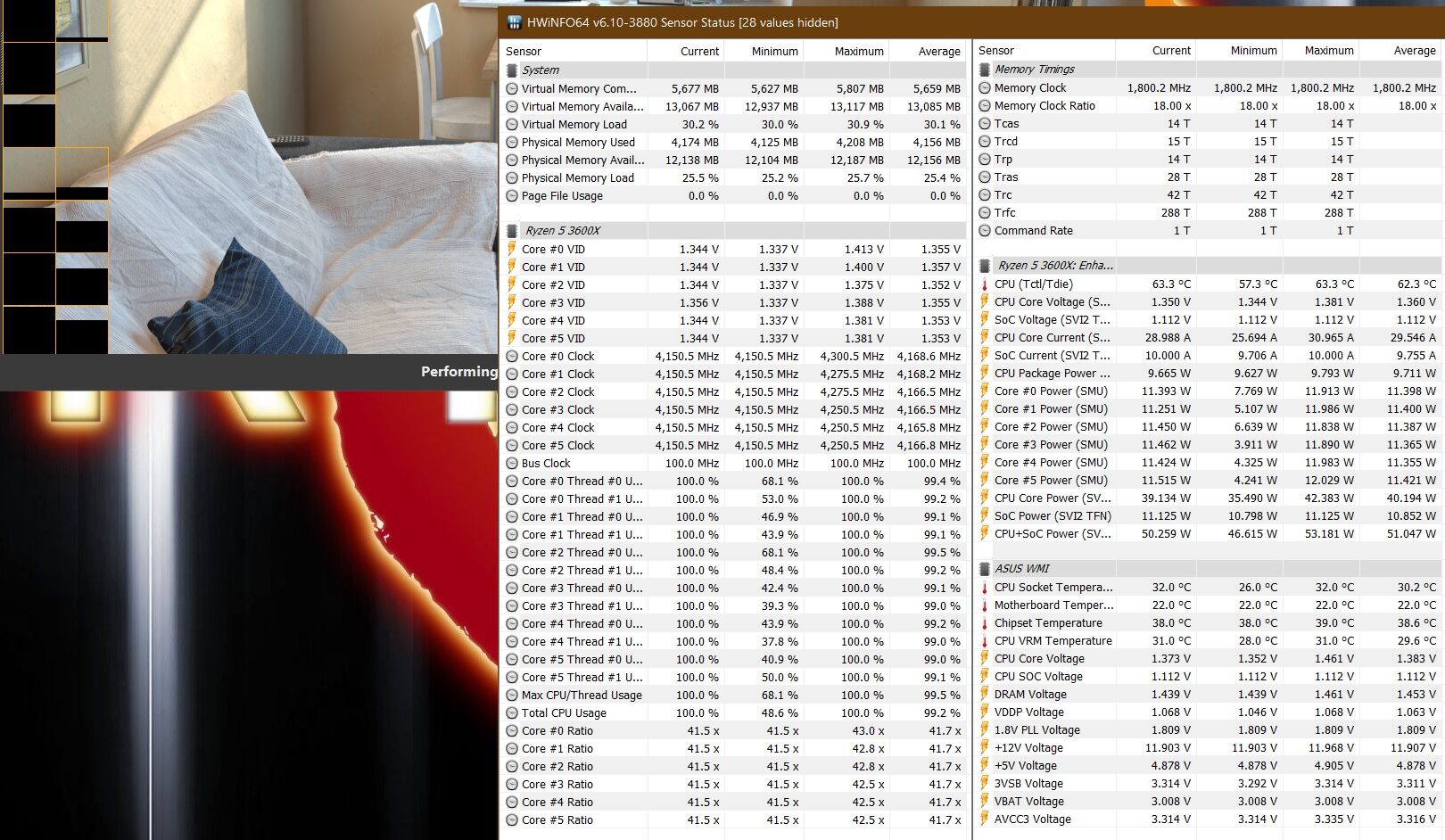Click the thermometer icon for CPU Socket Temperature

pyautogui.click(x=985, y=587)
